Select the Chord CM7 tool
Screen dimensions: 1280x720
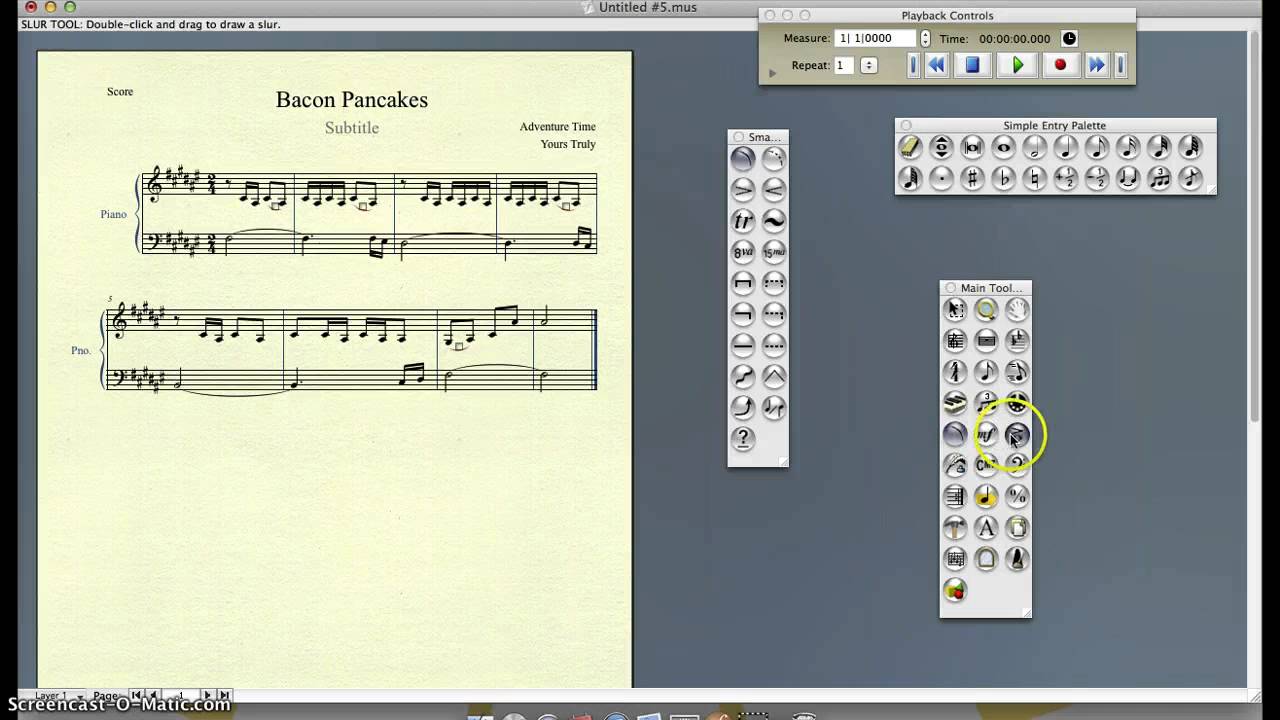(x=986, y=465)
